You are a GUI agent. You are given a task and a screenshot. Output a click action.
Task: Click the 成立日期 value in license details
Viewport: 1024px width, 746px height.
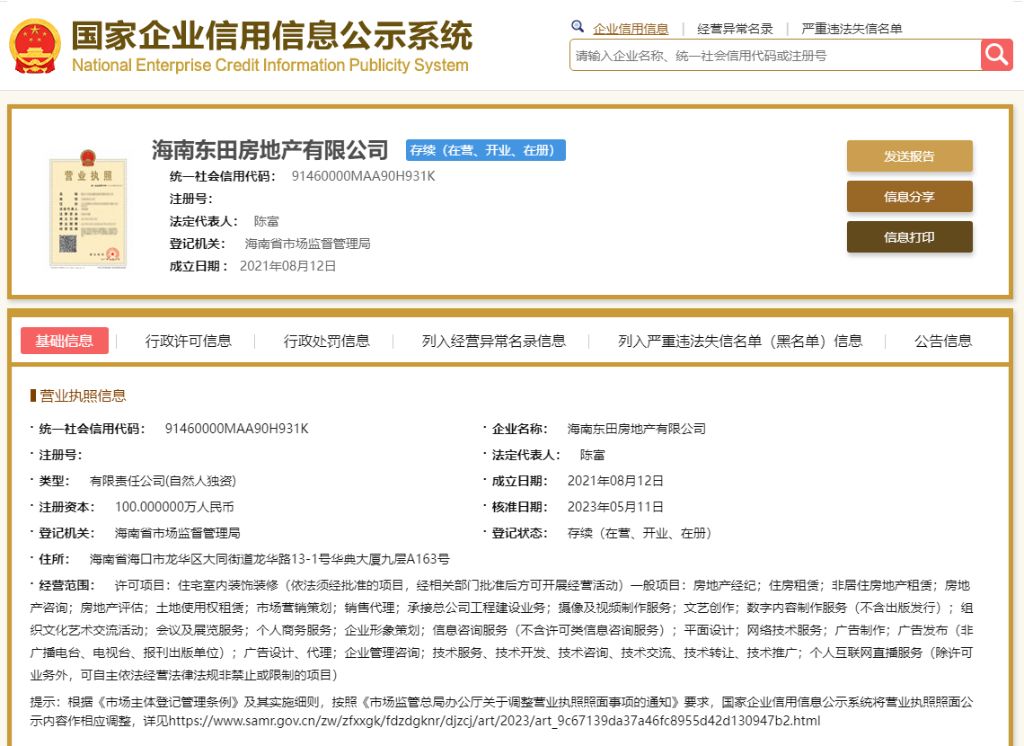[x=615, y=481]
